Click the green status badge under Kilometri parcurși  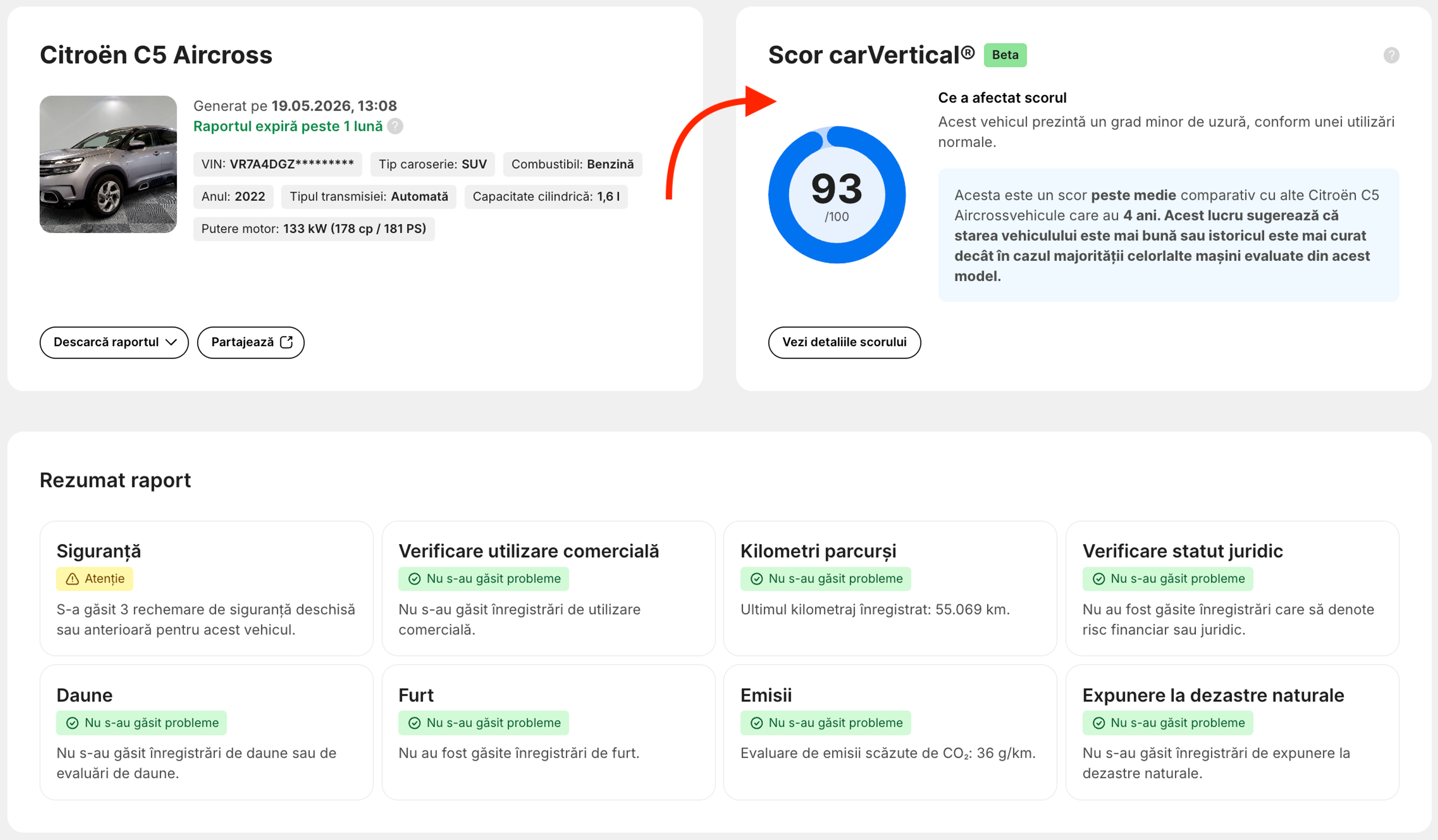(x=825, y=579)
